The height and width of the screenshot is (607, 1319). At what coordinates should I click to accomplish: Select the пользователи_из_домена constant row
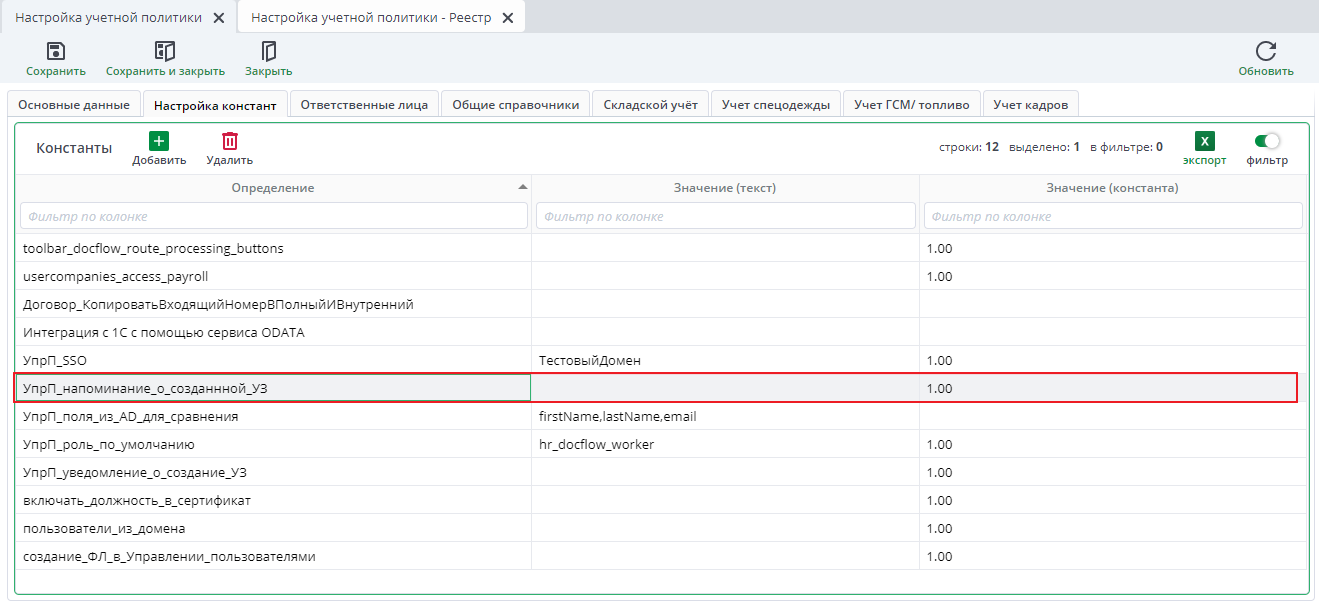click(273, 528)
